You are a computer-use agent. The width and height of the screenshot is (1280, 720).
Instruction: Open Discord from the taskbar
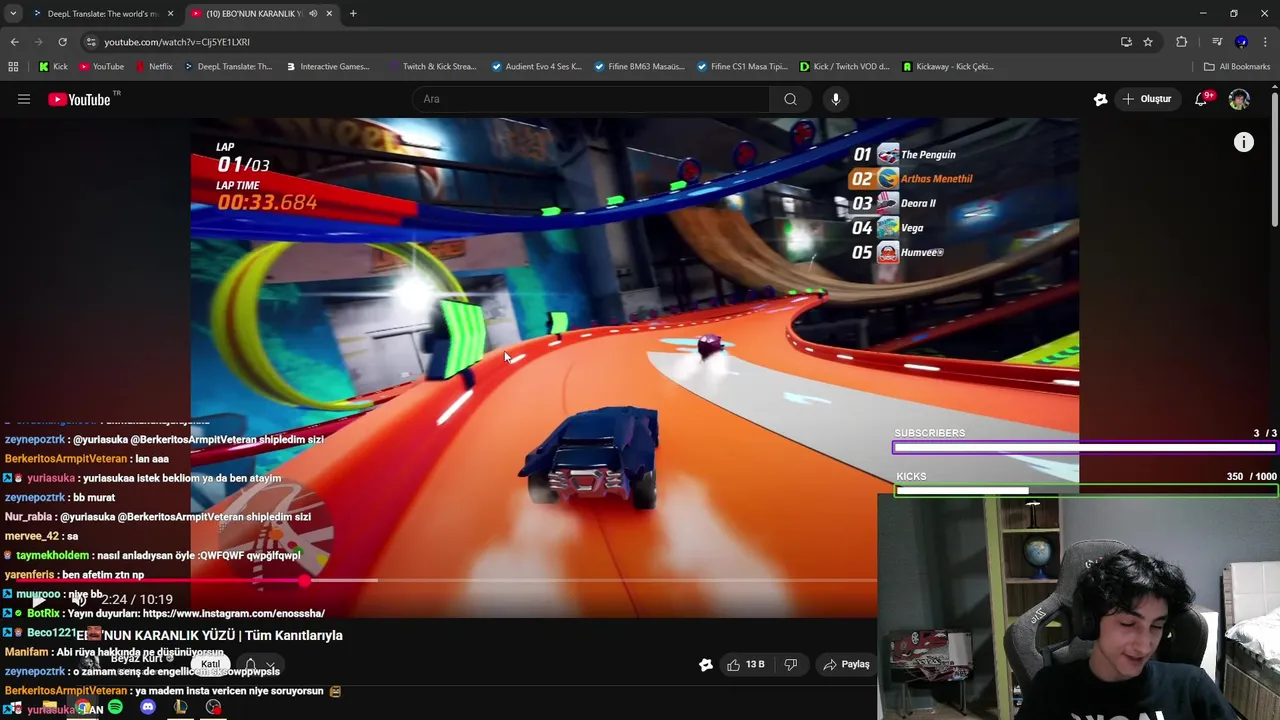tap(148, 708)
